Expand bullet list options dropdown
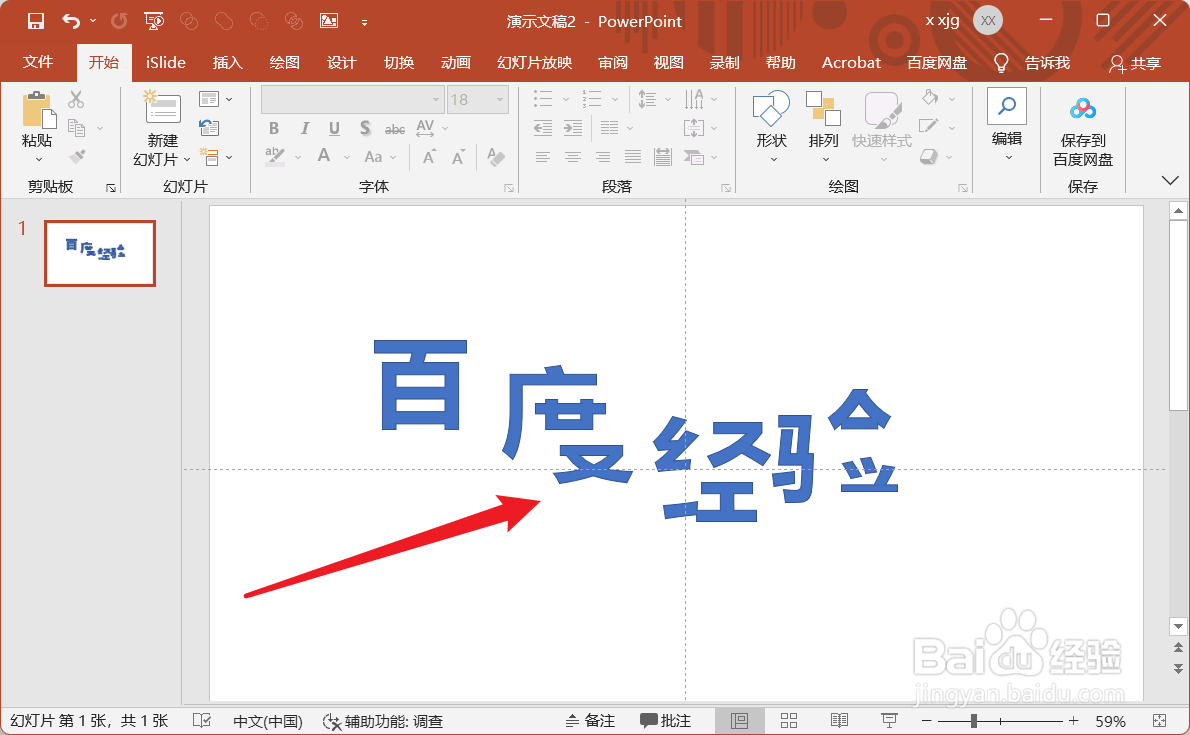This screenshot has height=735, width=1190. point(565,99)
